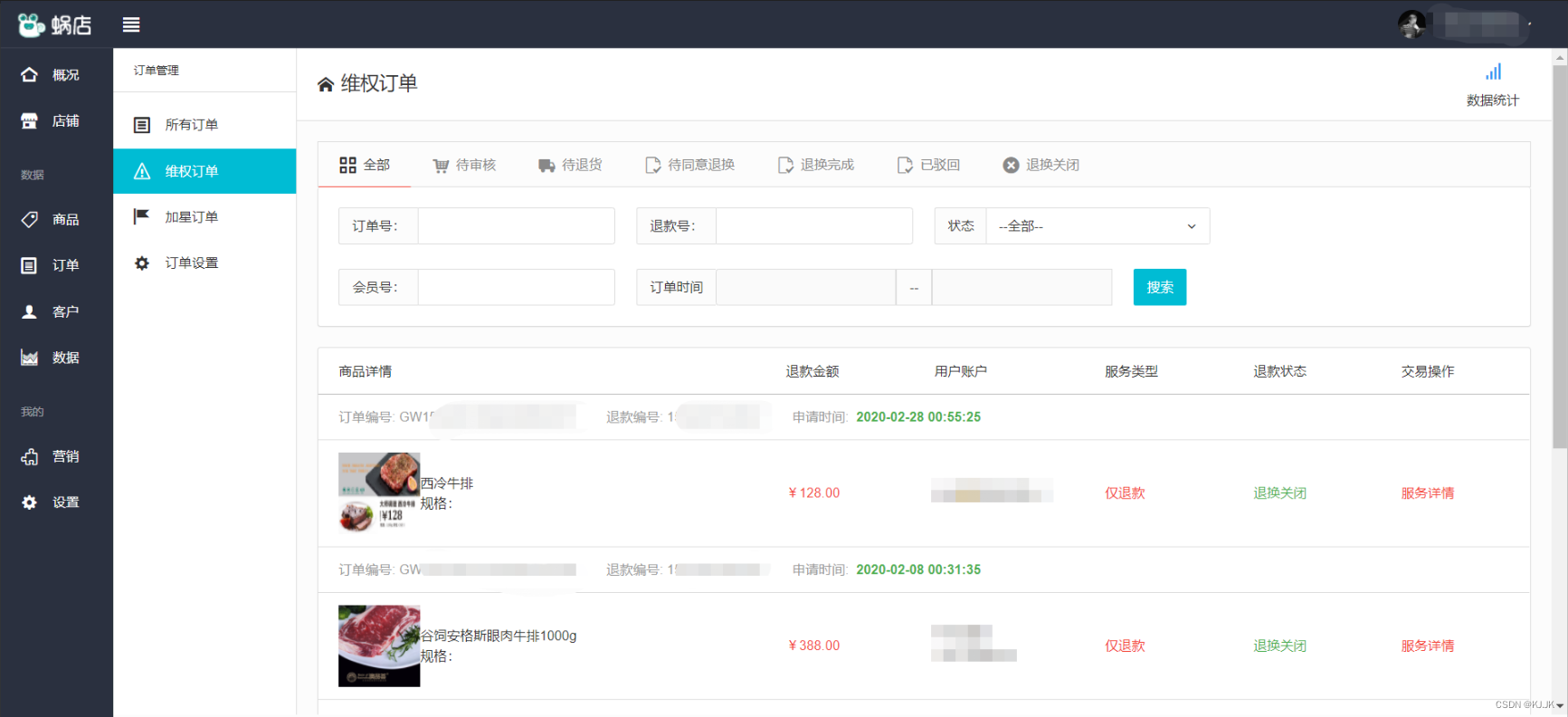Click the 订单时间 start date field
This screenshot has height=717, width=1568.
(805, 287)
